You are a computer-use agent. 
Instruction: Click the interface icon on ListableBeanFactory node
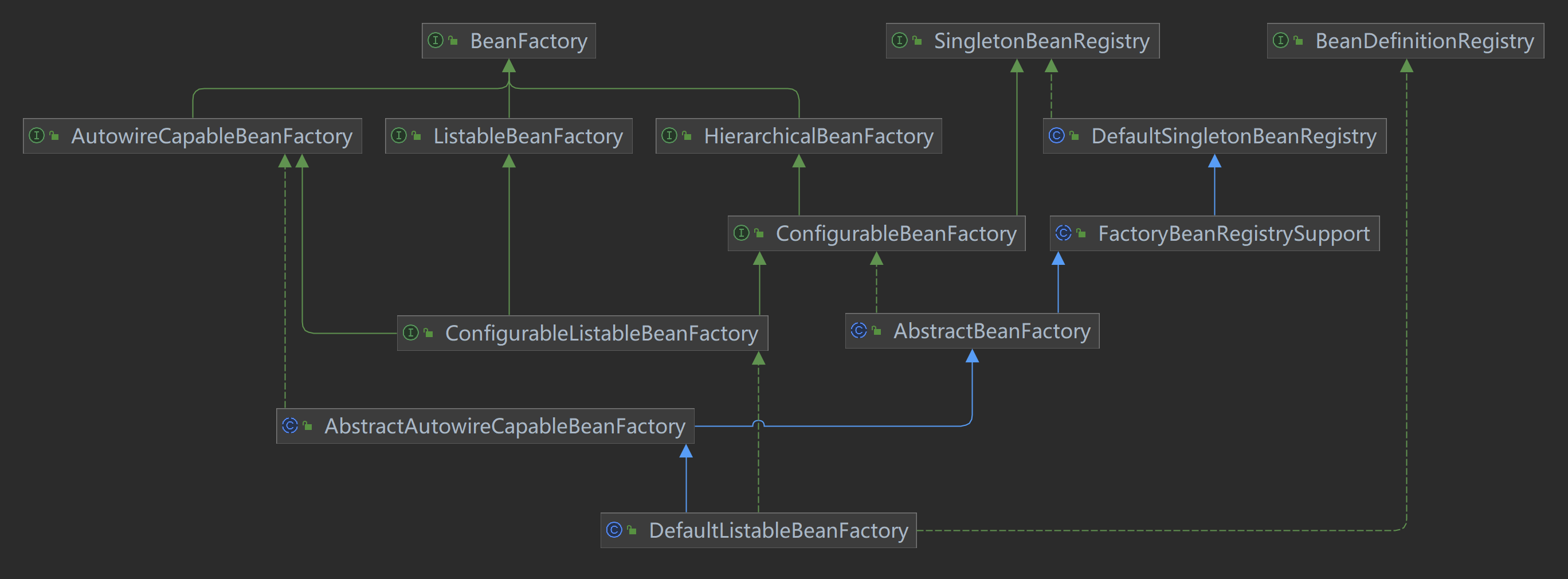coord(398,136)
